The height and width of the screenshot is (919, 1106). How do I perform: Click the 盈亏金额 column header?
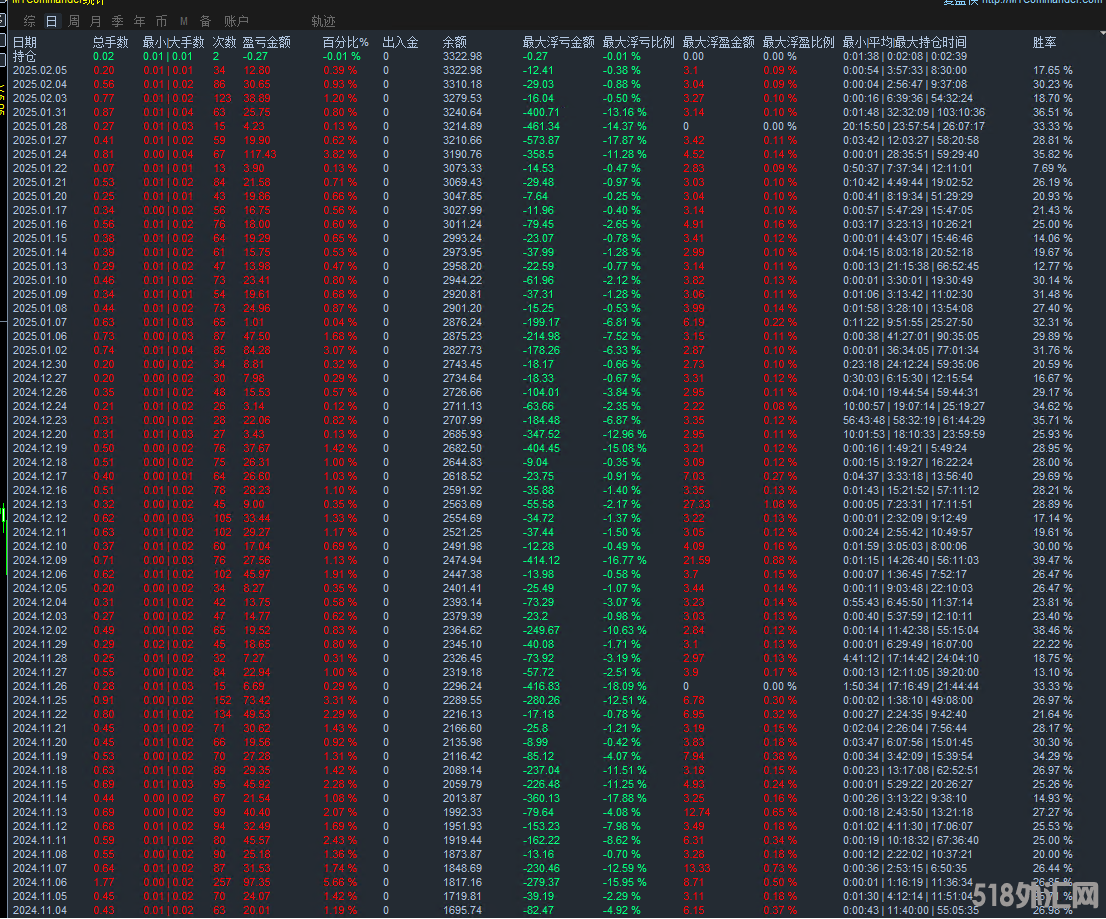(x=267, y=42)
